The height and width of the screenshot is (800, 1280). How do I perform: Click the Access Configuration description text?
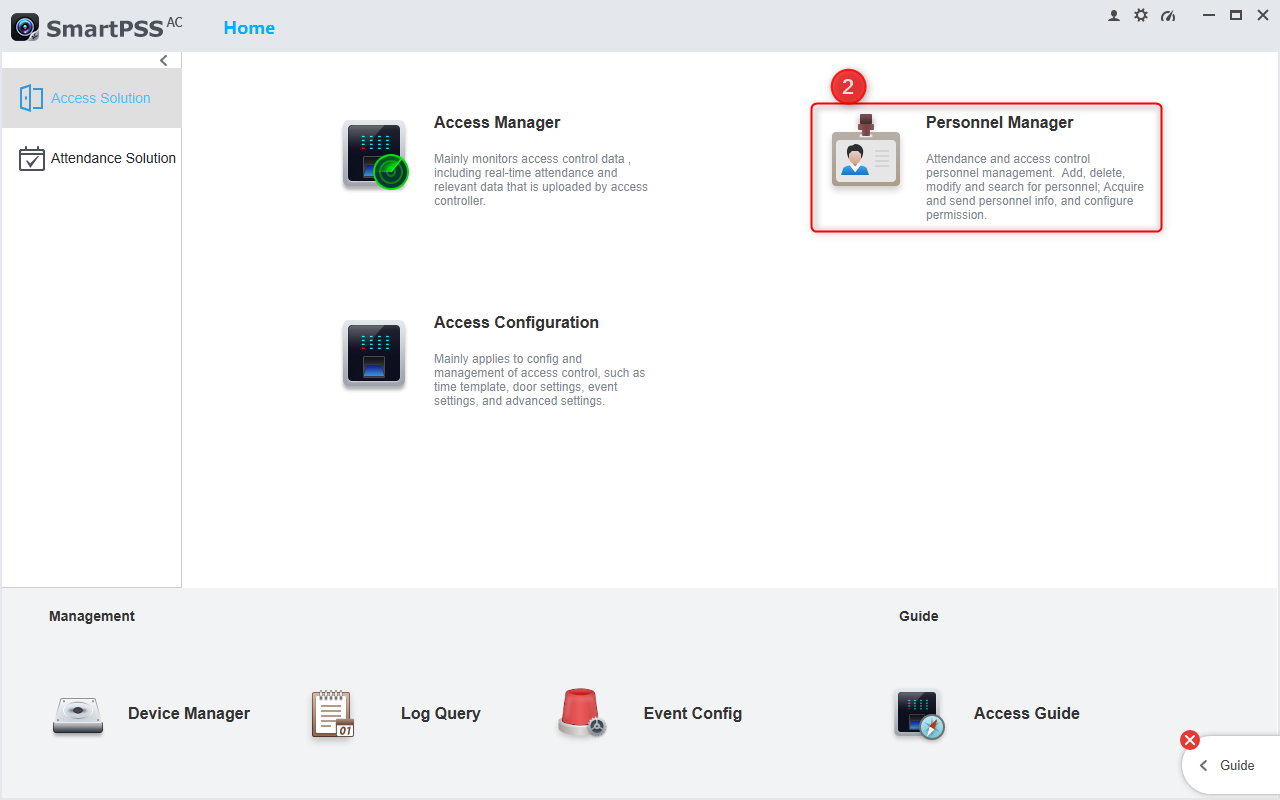tap(540, 380)
